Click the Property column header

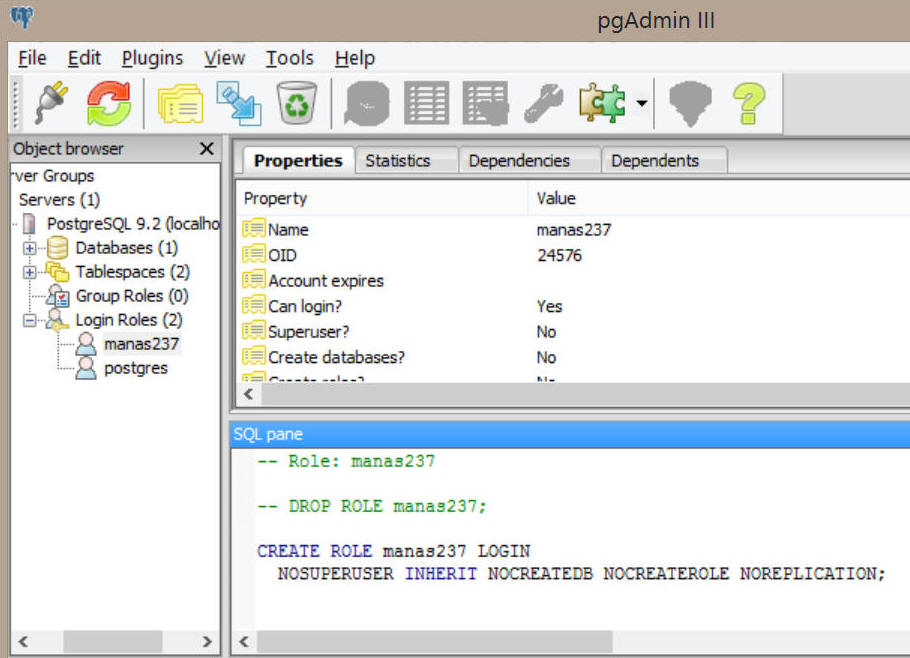coord(382,198)
